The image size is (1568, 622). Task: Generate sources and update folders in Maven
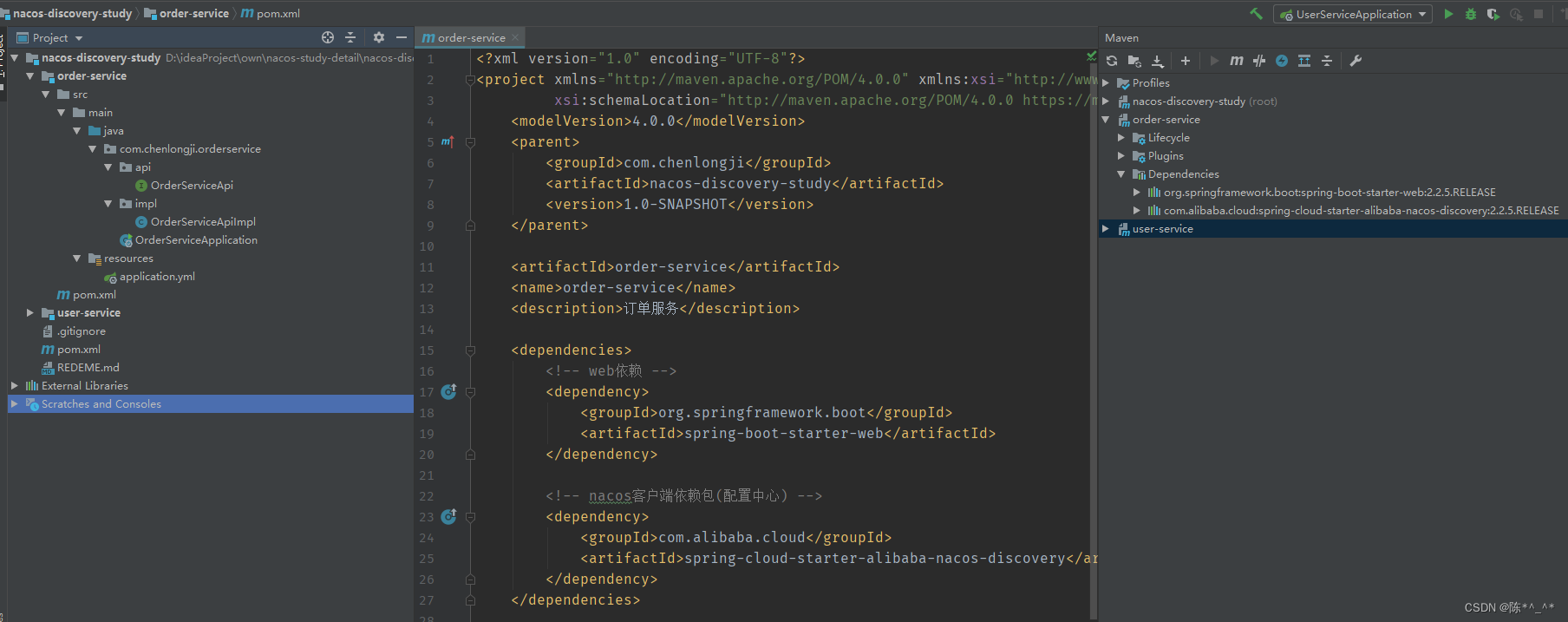click(1134, 61)
